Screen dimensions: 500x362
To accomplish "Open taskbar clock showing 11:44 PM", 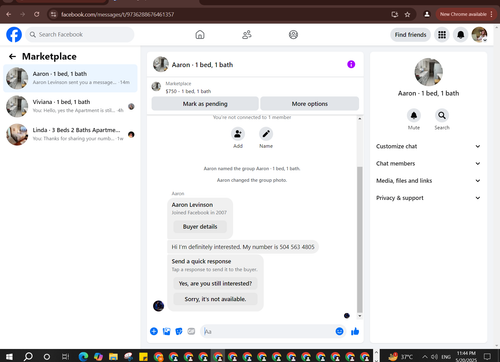I will point(466,357).
